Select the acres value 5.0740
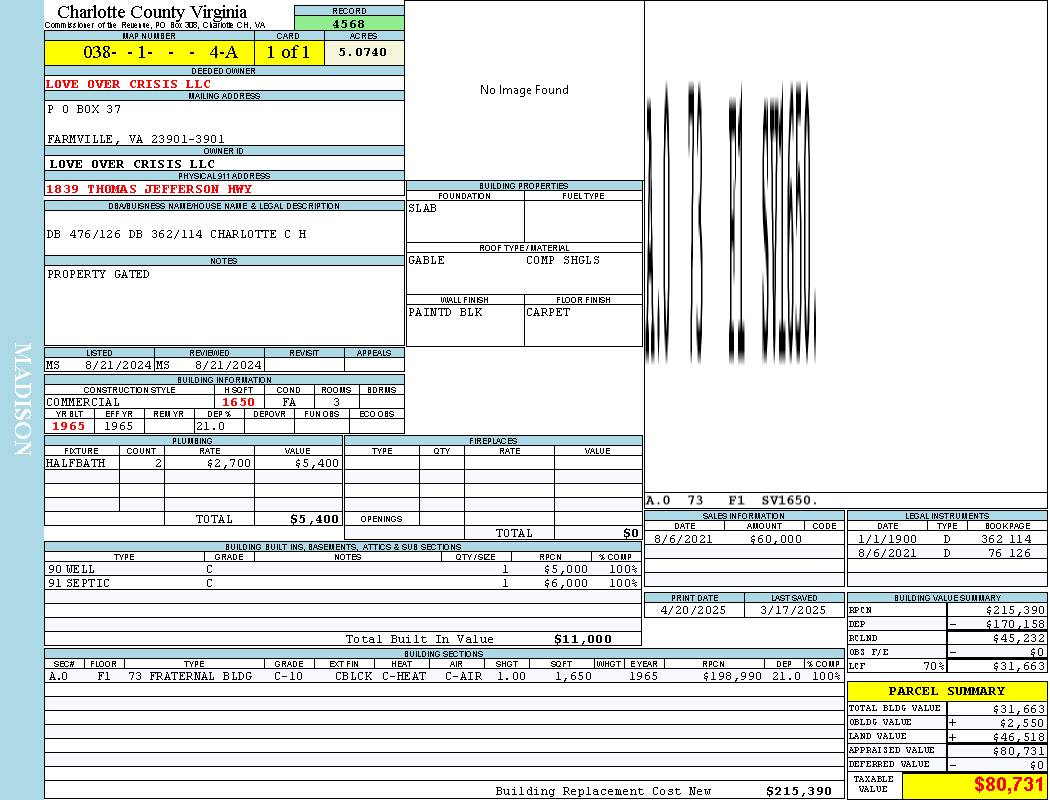 pyautogui.click(x=362, y=52)
